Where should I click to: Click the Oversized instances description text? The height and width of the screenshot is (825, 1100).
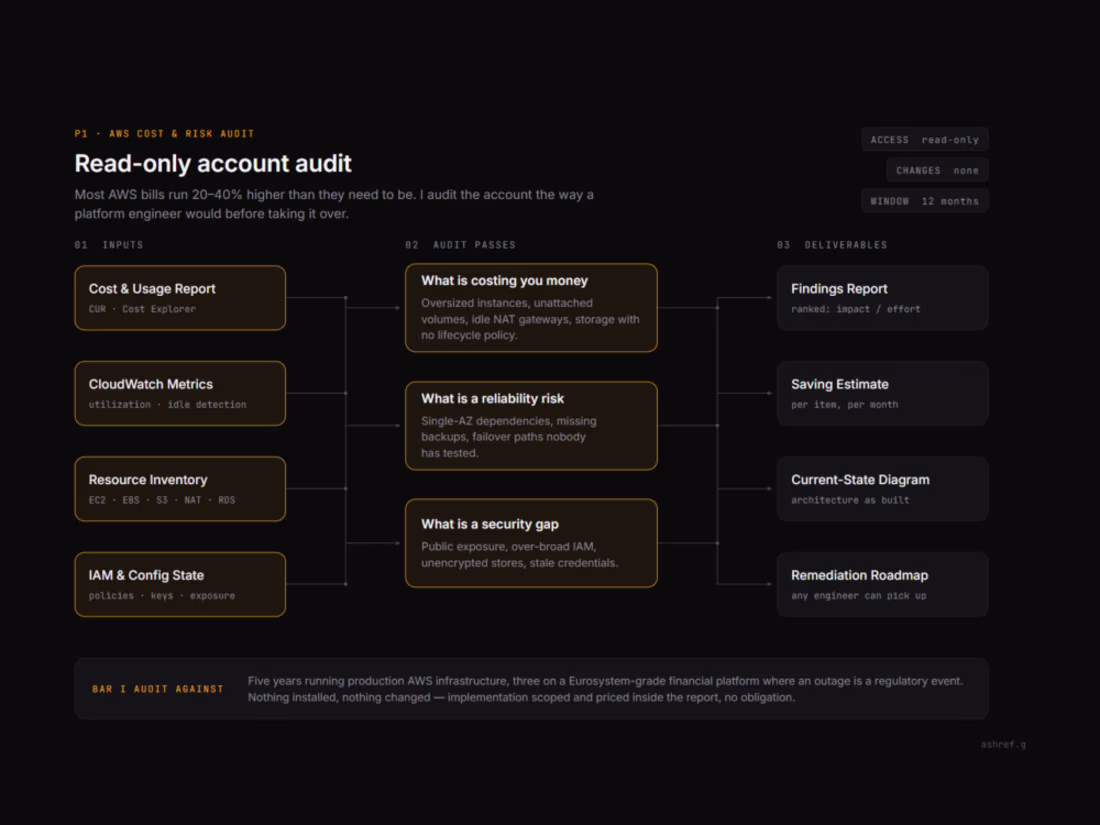tap(530, 319)
